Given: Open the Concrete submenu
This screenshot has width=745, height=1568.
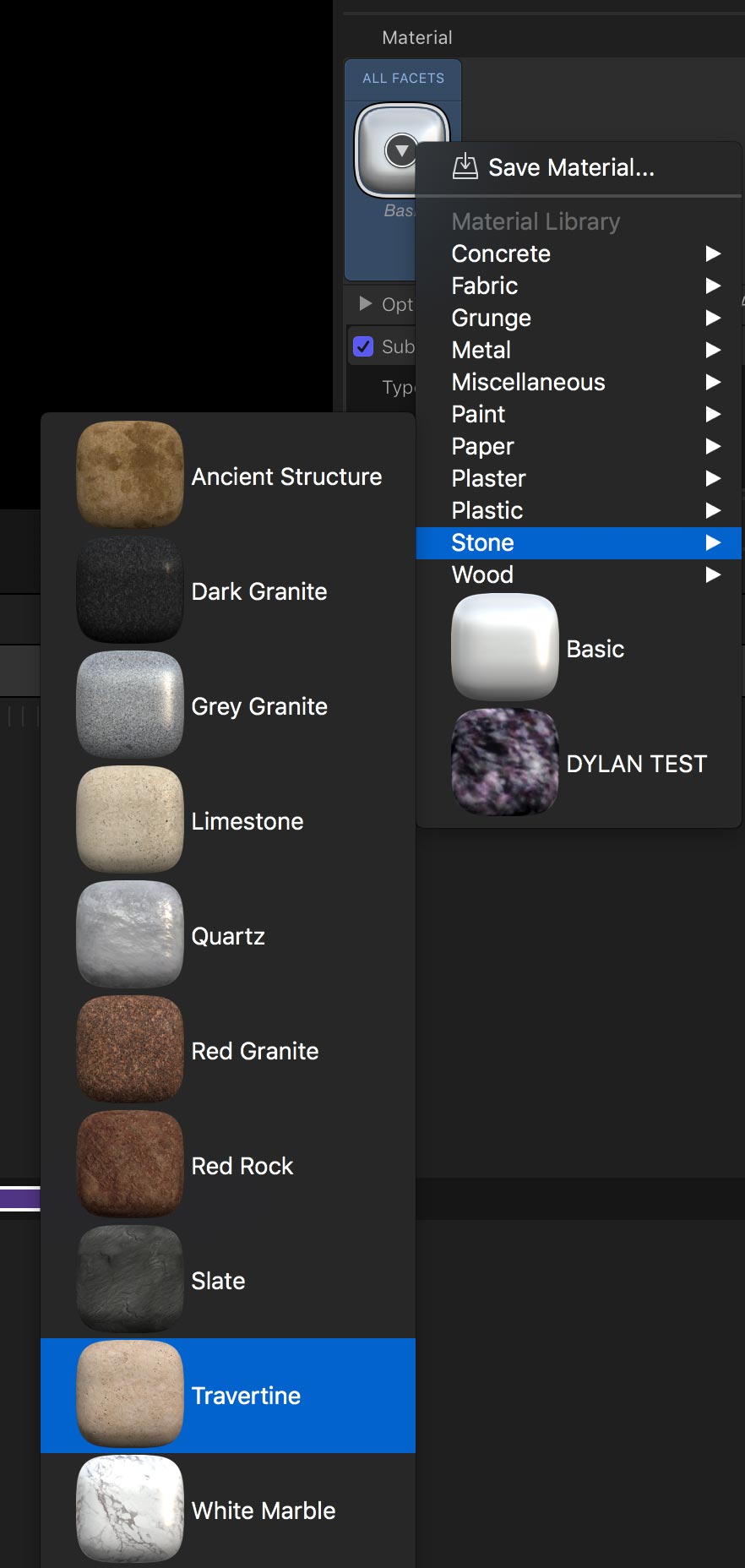Looking at the screenshot, I should [579, 253].
